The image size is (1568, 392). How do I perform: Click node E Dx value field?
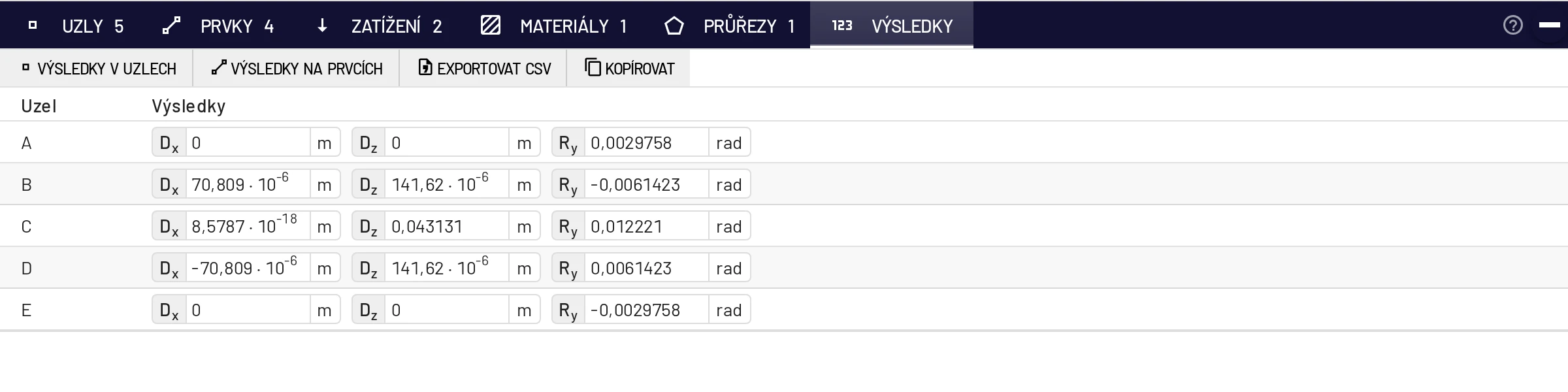click(x=248, y=310)
